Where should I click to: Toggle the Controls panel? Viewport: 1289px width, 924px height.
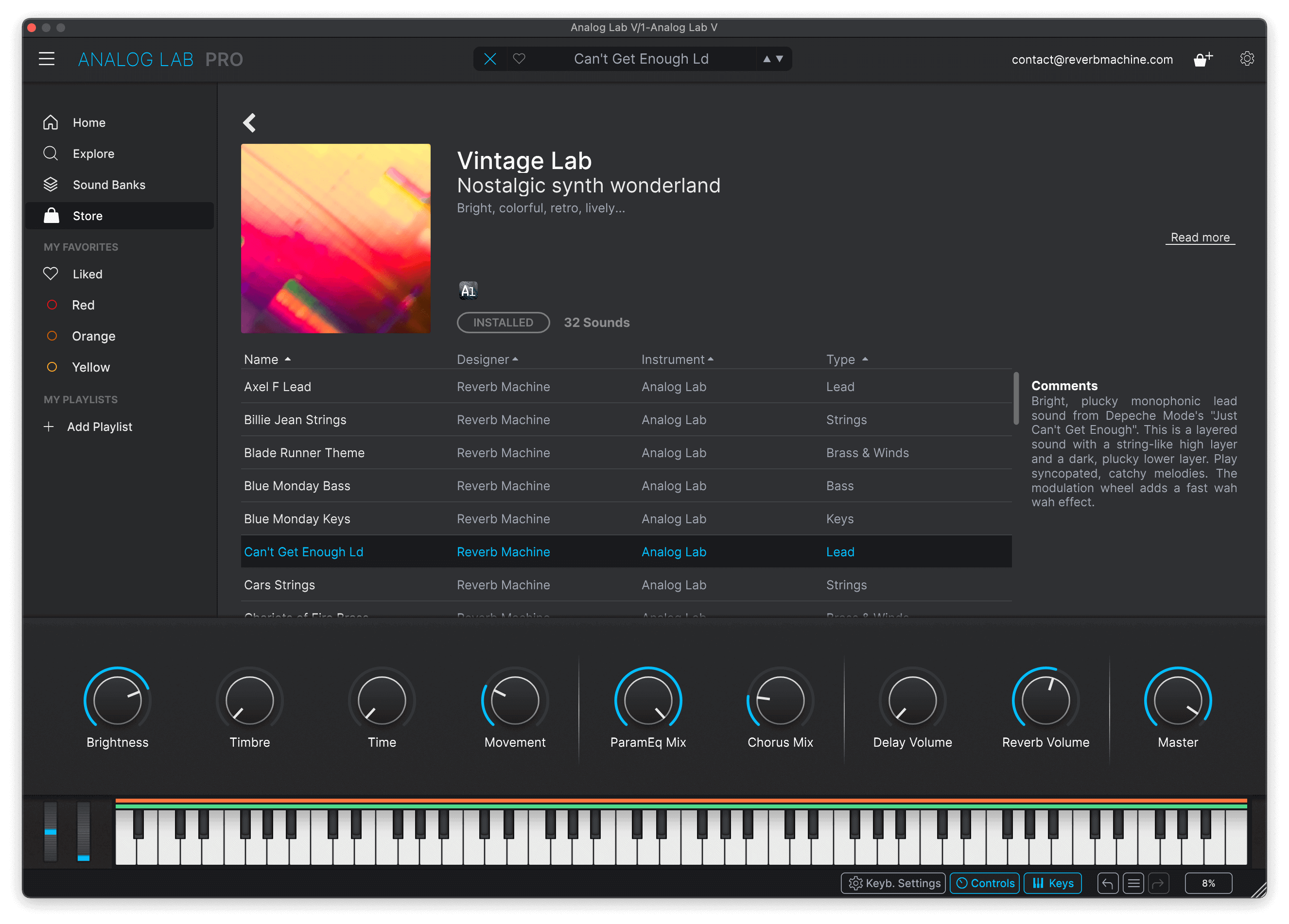(985, 883)
